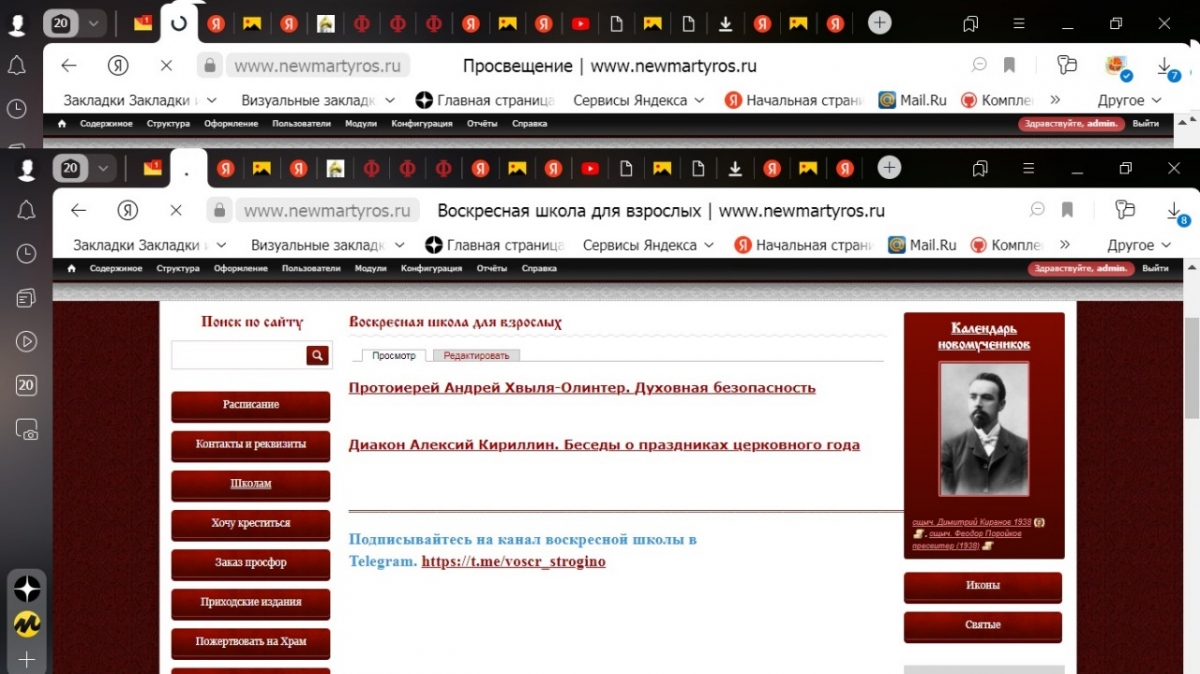Open the screenshot tool in the browser sidebar
This screenshot has width=1200, height=674.
27,430
